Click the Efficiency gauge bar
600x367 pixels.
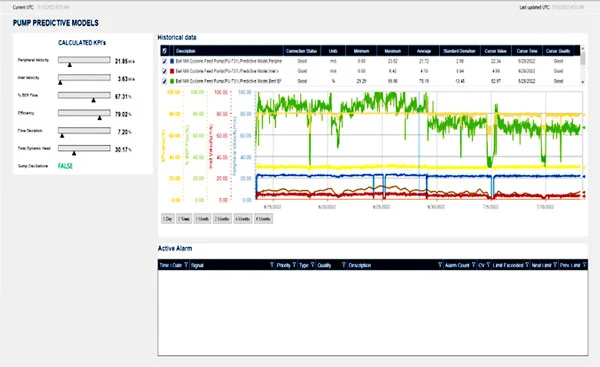pos(84,113)
